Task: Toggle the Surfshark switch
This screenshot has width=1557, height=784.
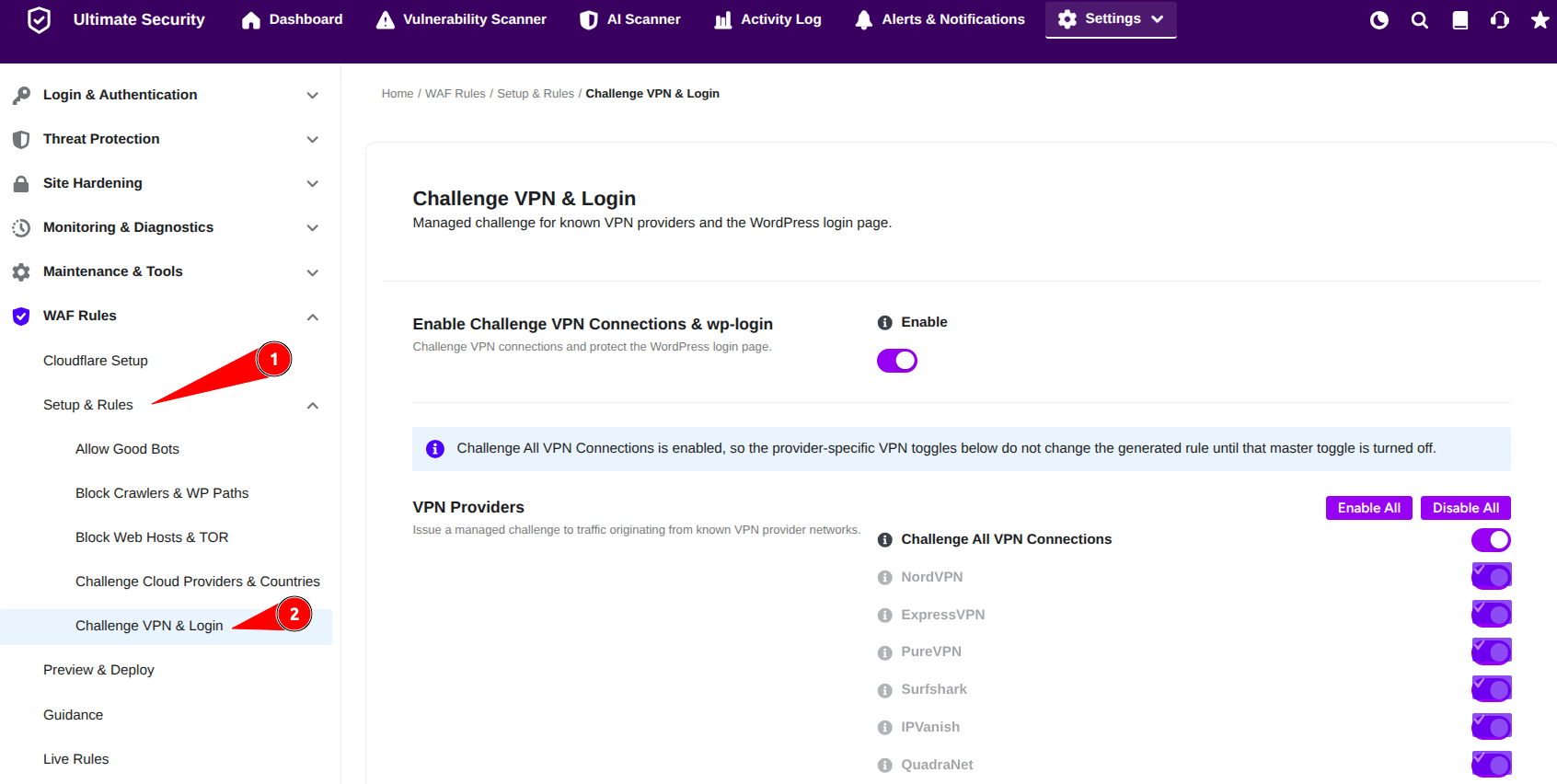Action: pos(1491,688)
